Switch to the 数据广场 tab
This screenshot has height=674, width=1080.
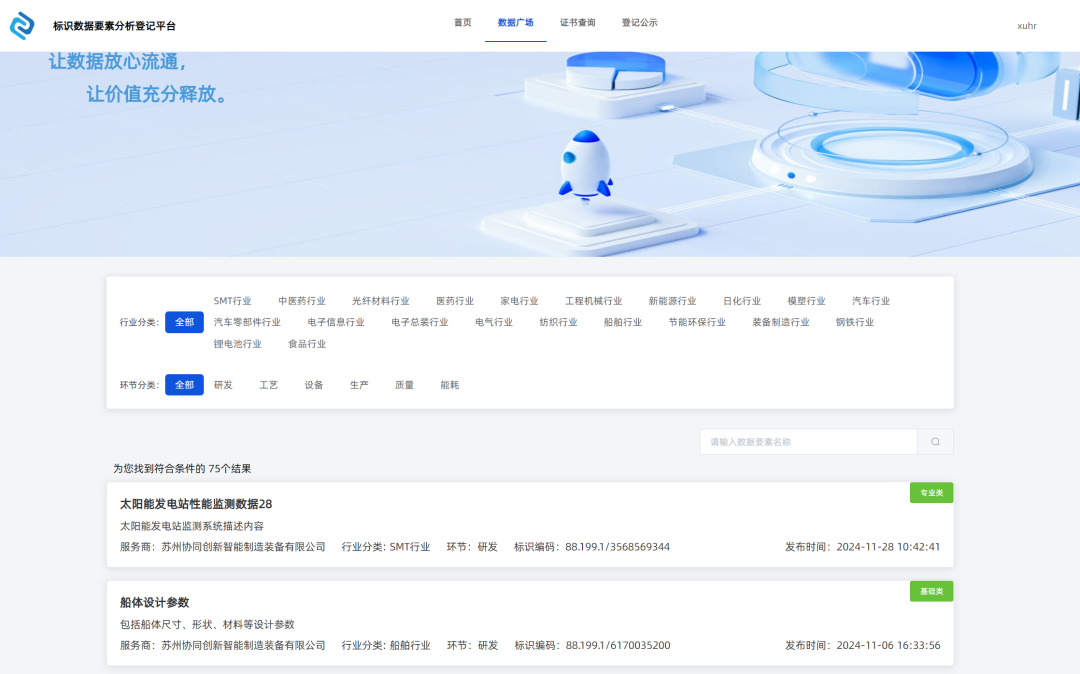pyautogui.click(x=516, y=21)
